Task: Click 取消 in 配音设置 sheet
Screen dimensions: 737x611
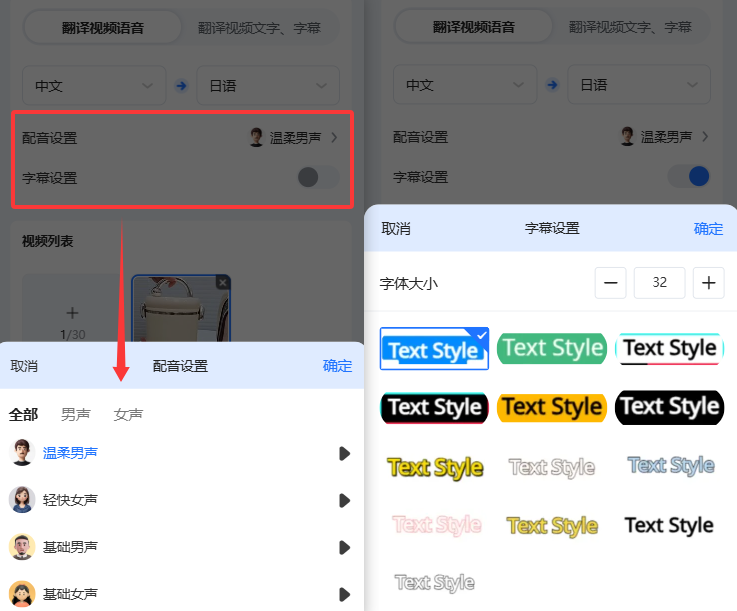Action: point(24,366)
